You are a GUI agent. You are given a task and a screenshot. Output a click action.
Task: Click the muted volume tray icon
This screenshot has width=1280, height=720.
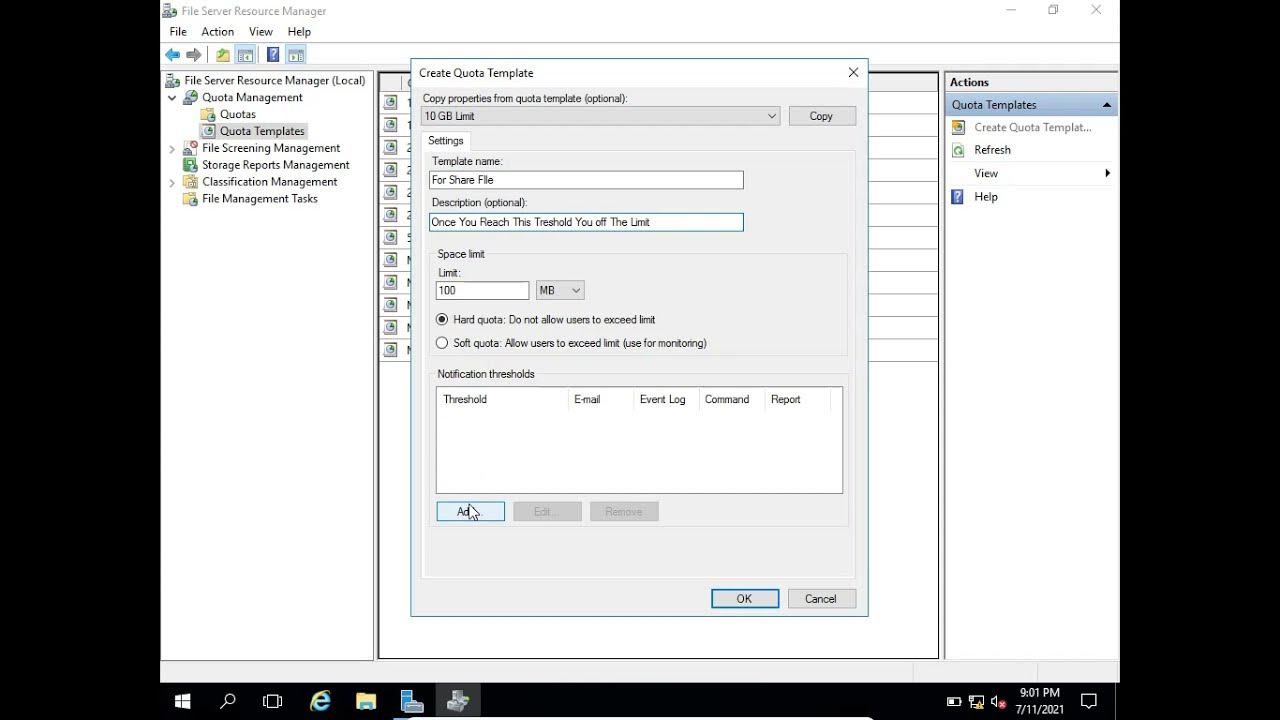click(x=998, y=701)
